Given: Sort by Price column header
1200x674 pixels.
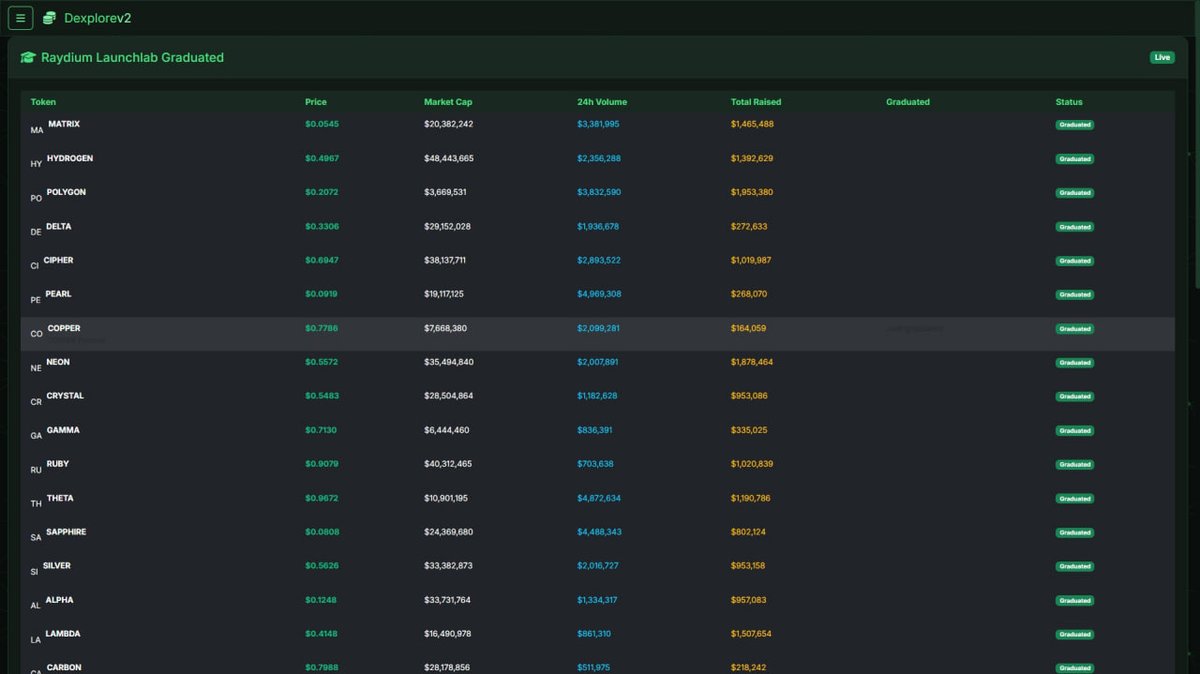Looking at the screenshot, I should coord(316,102).
